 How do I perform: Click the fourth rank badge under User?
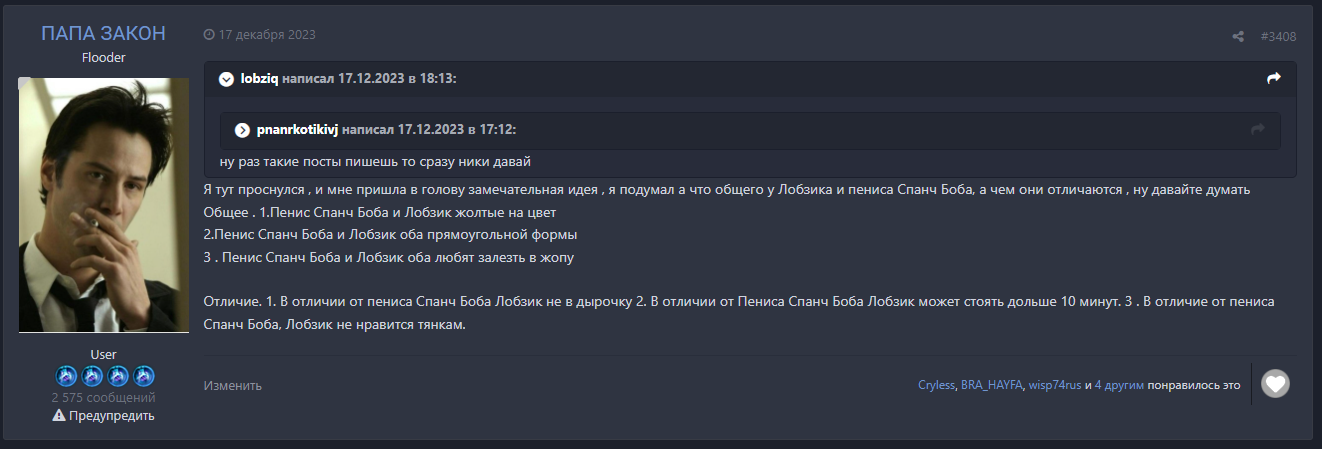(x=144, y=376)
